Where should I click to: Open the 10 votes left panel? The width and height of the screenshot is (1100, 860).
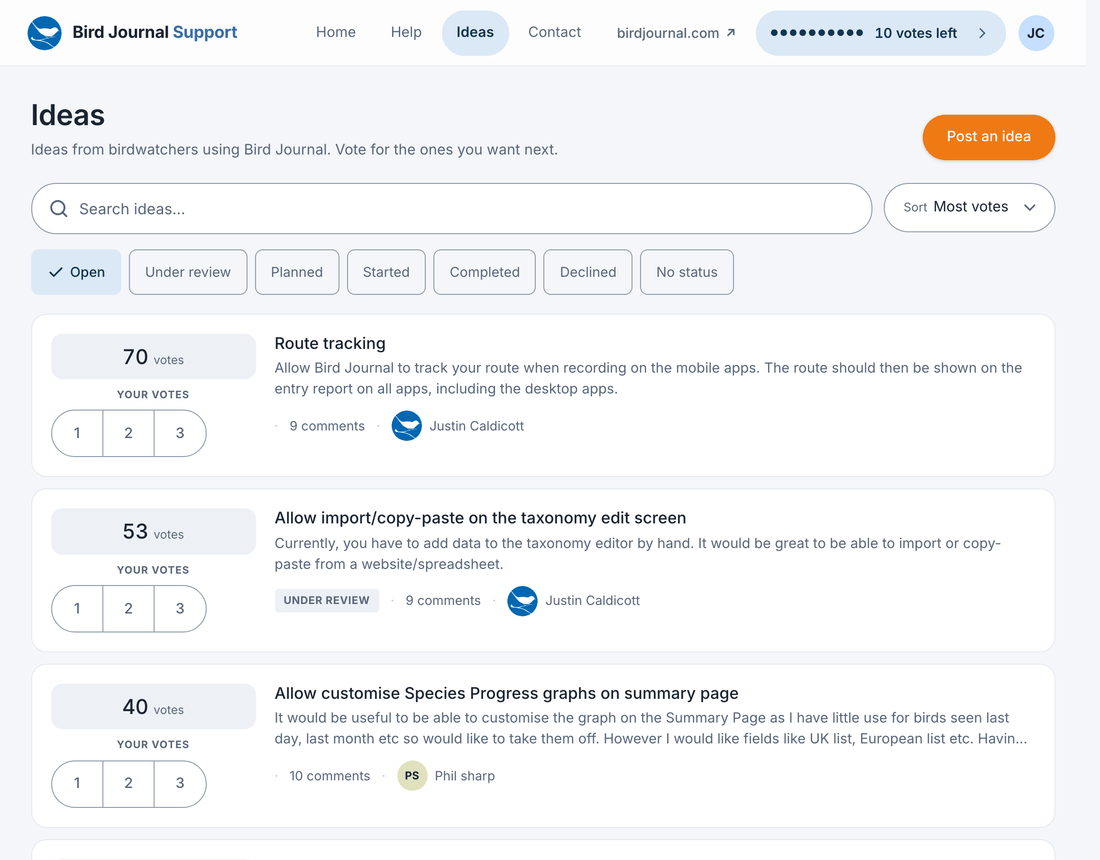tap(880, 33)
